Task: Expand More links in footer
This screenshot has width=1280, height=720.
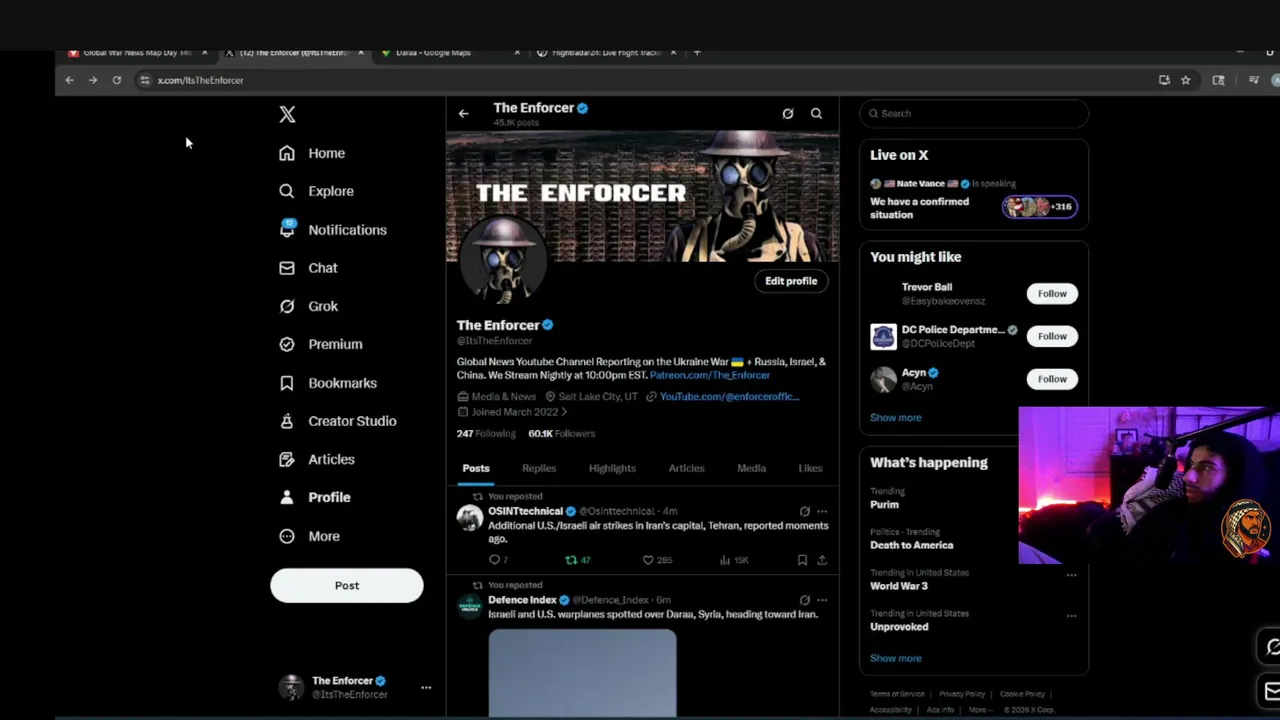Action: [980, 710]
